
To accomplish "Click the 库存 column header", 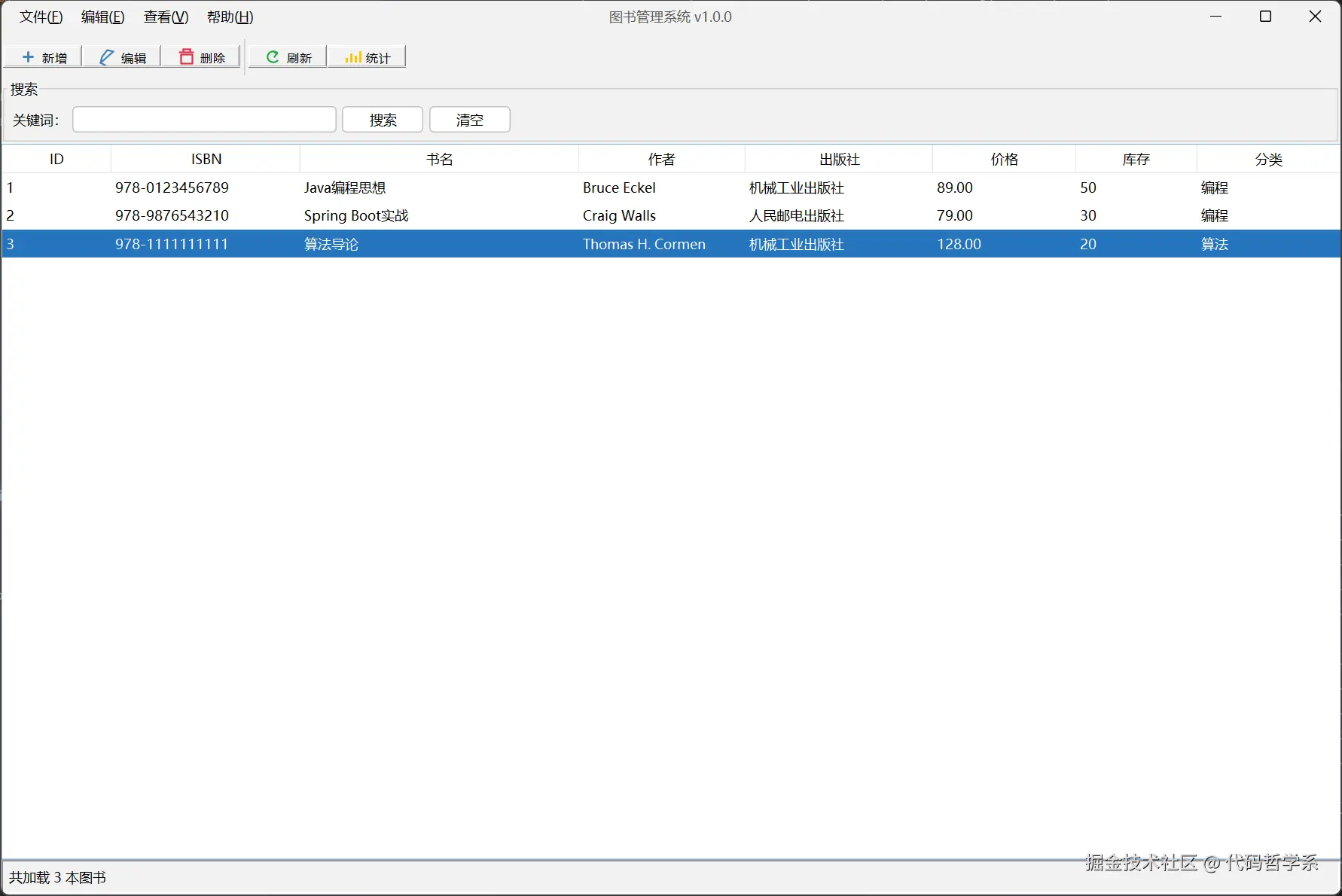I will pyautogui.click(x=1136, y=159).
